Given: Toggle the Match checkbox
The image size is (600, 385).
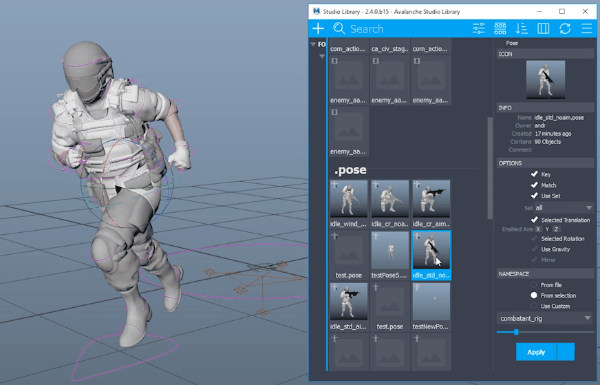Looking at the screenshot, I should (x=534, y=185).
